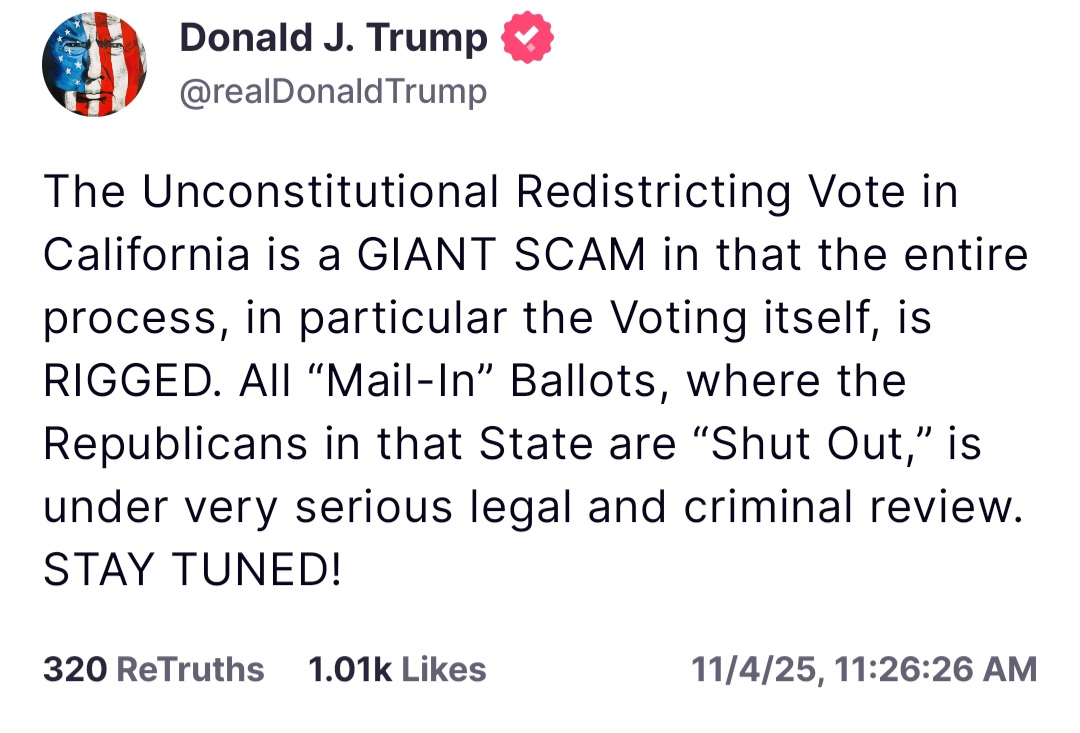This screenshot has width=1080, height=733.
Task: Click the word "California" in post
Action: click(x=146, y=256)
